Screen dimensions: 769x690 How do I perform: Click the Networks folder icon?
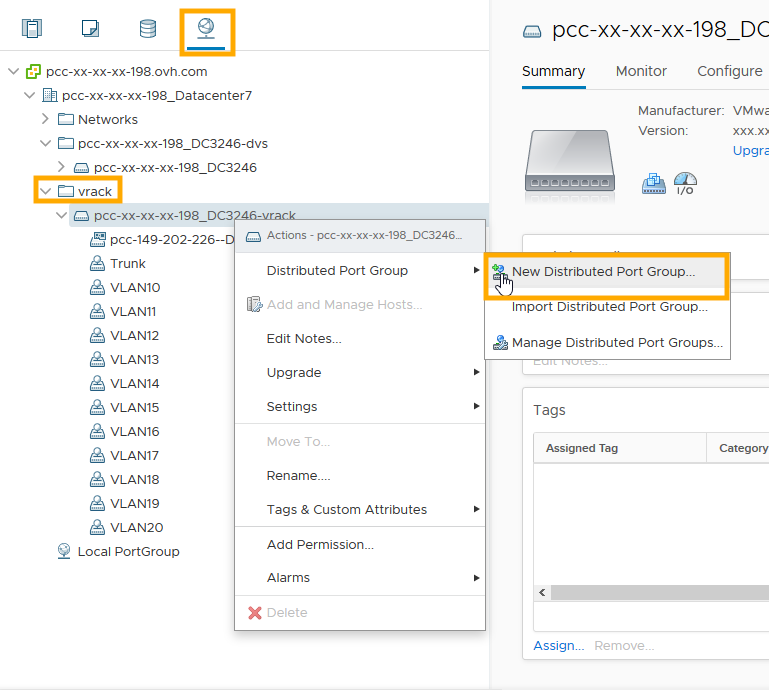tap(66, 119)
